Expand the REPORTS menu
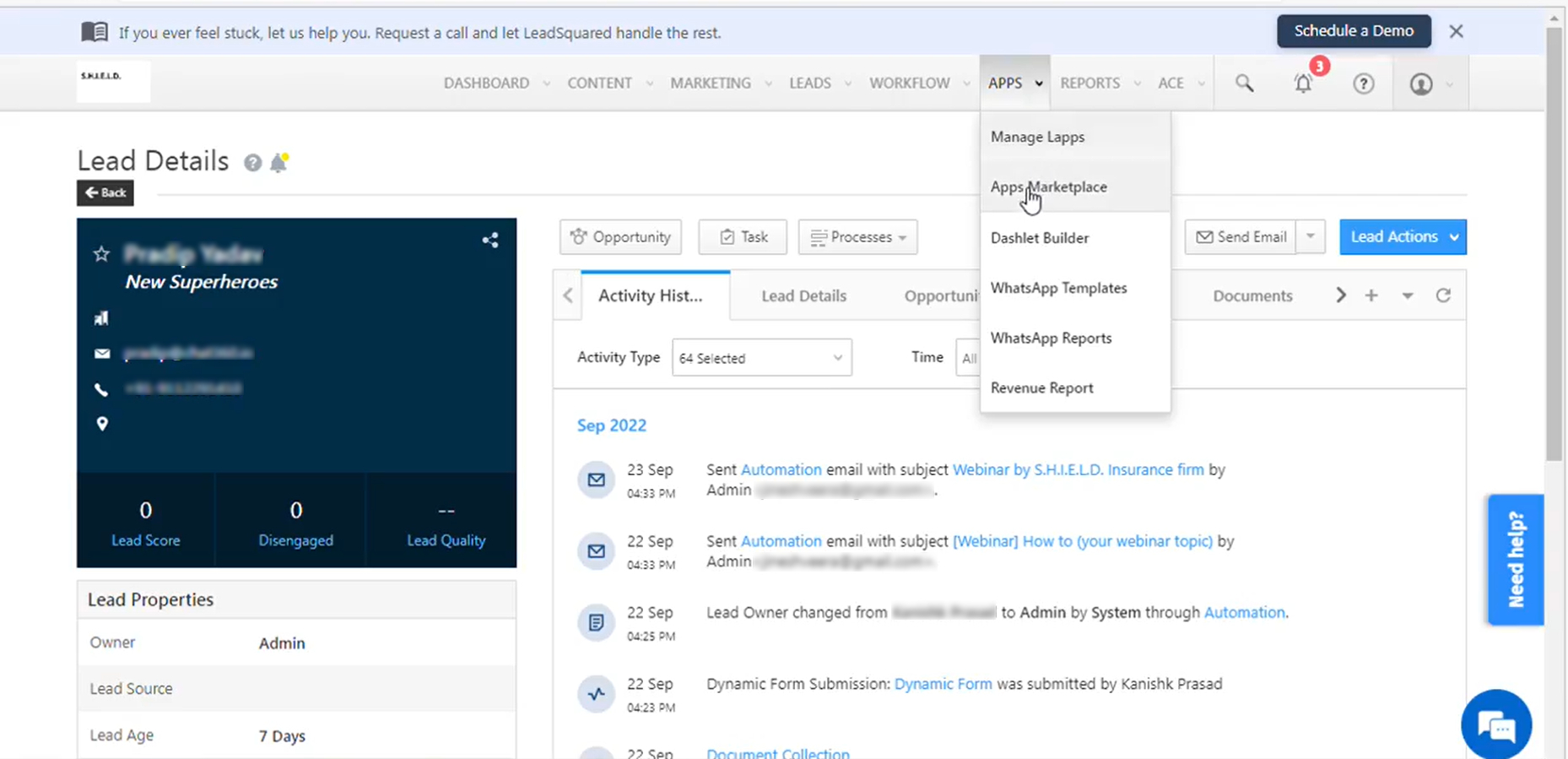1568x759 pixels. pos(1100,83)
